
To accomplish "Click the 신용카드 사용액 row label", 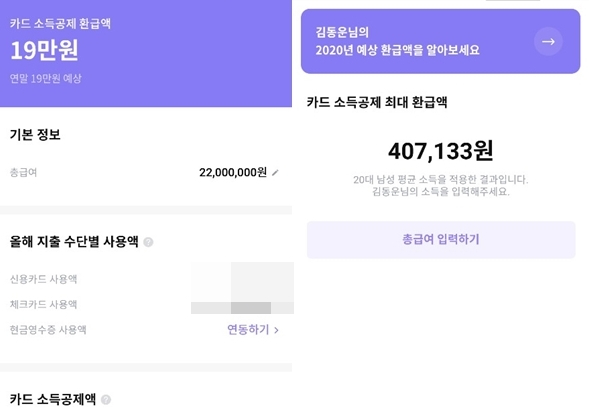I will click(44, 279).
